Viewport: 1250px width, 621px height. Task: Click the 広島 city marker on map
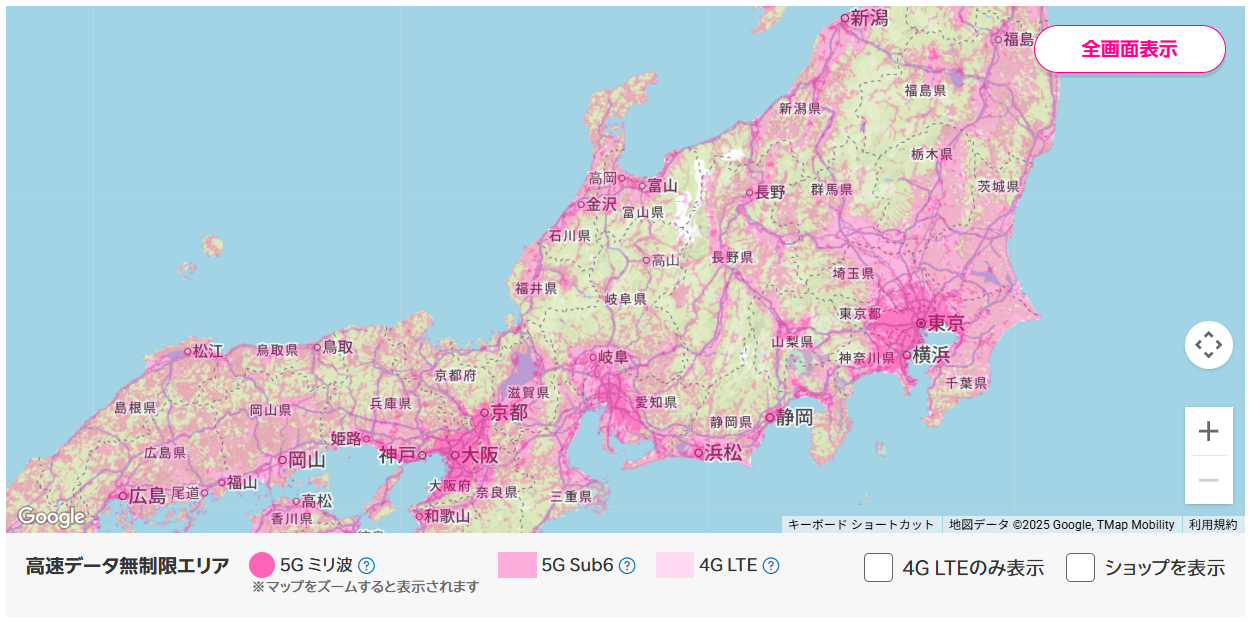(x=123, y=495)
